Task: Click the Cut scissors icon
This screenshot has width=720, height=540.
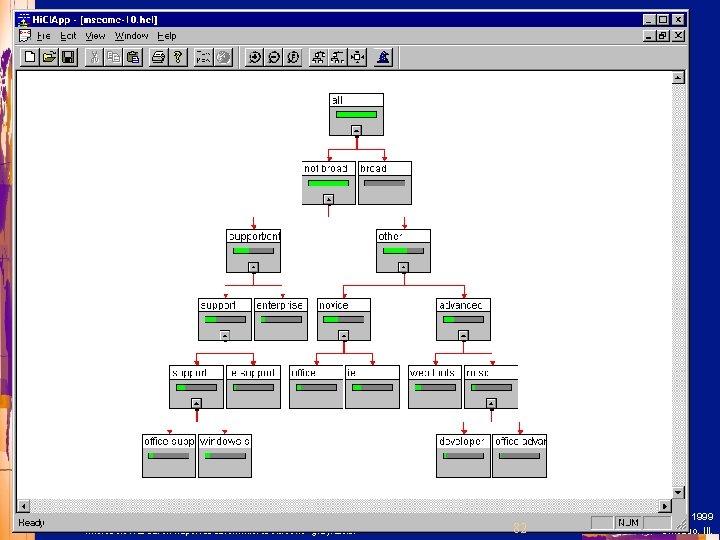Action: [x=94, y=57]
